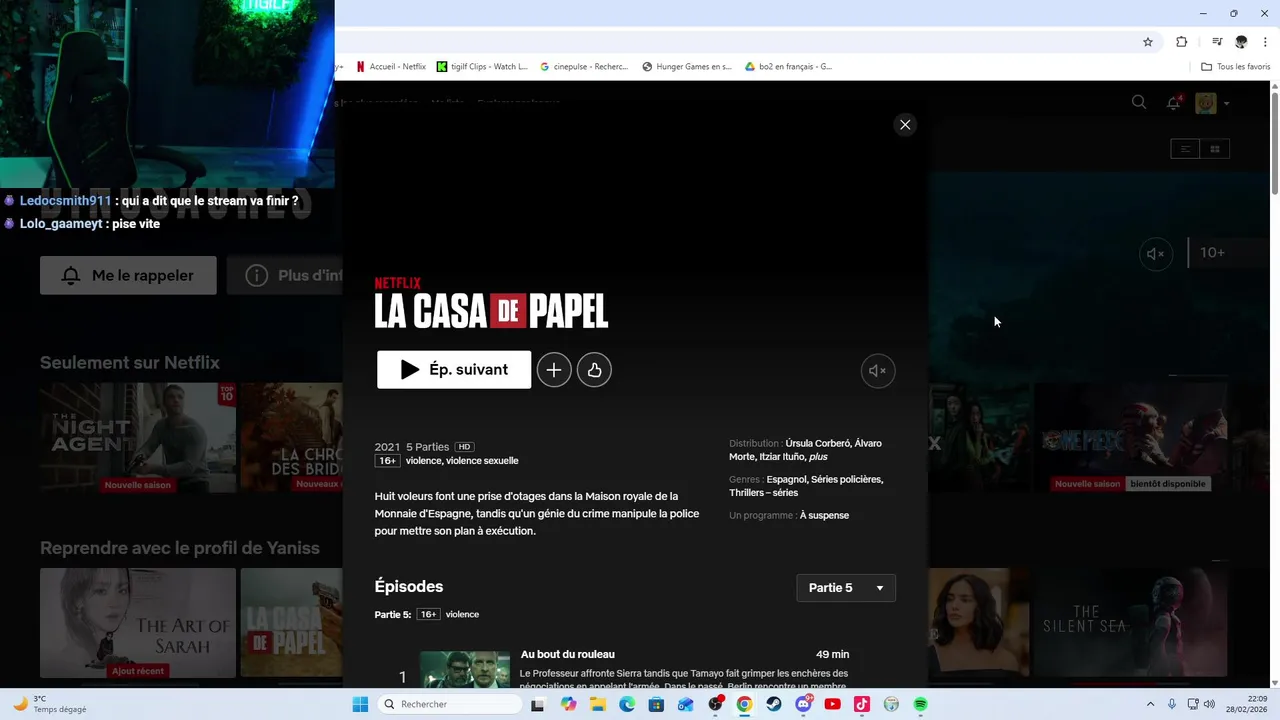The image size is (1280, 720).
Task: Play the next episode with Ép. suivant
Action: pyautogui.click(x=454, y=370)
